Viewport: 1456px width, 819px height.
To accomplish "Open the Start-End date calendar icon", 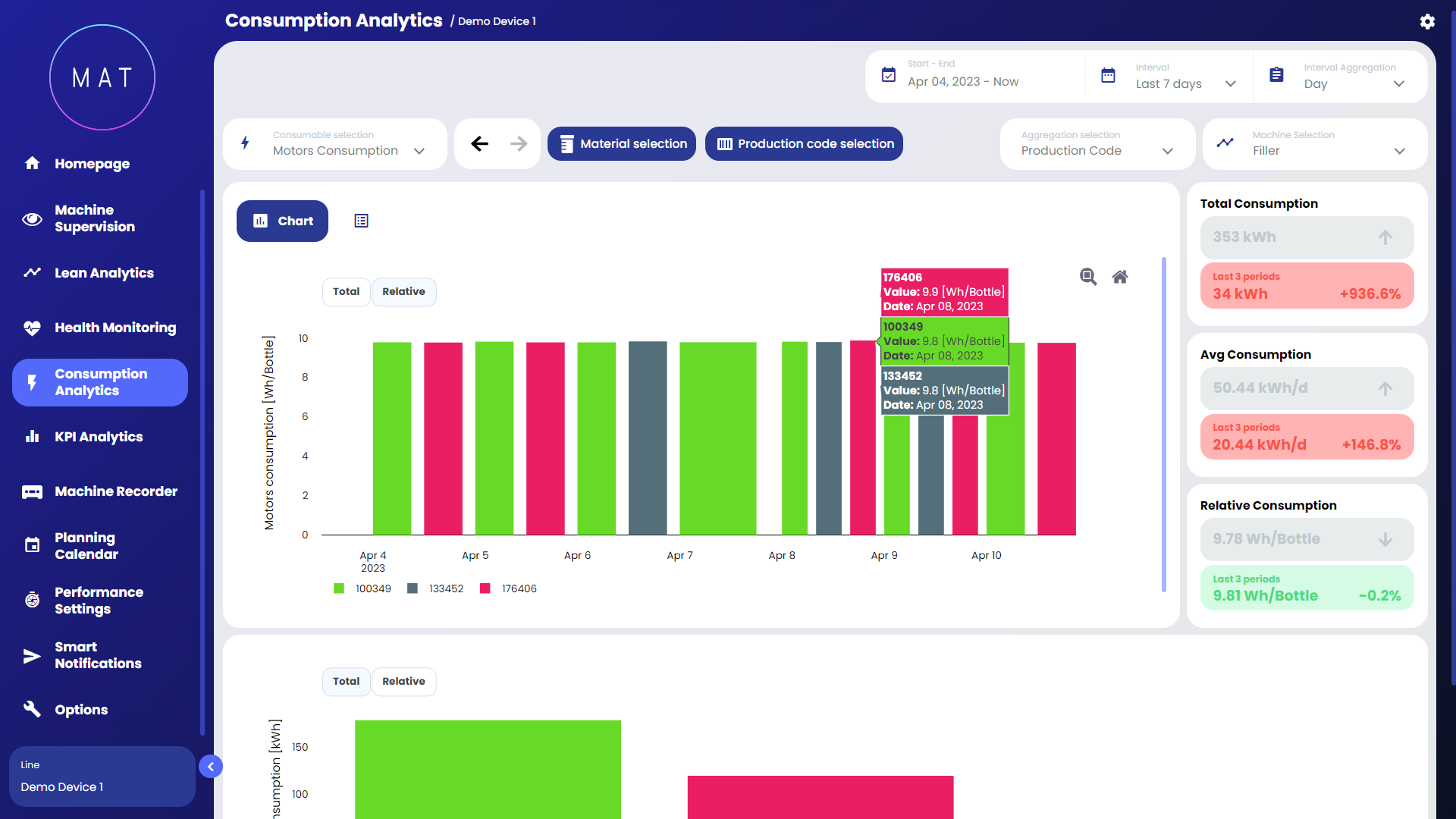I will click(x=889, y=75).
